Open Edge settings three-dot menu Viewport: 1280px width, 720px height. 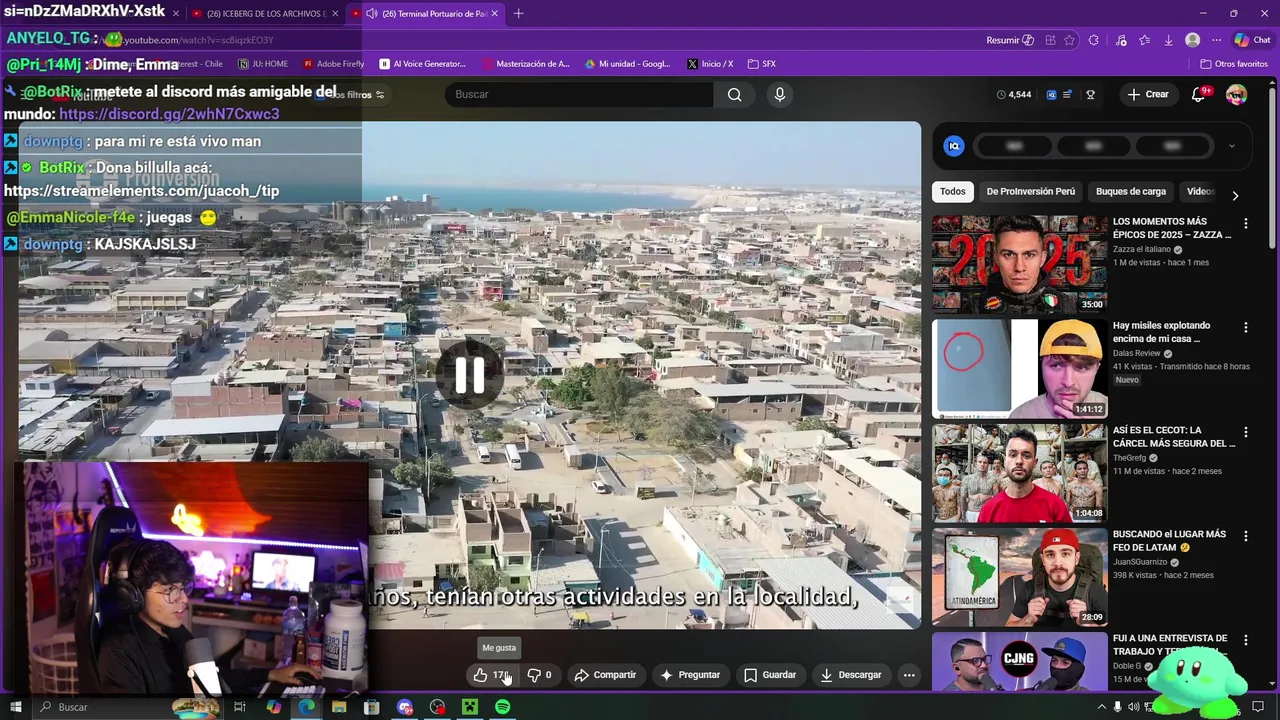[1216, 40]
